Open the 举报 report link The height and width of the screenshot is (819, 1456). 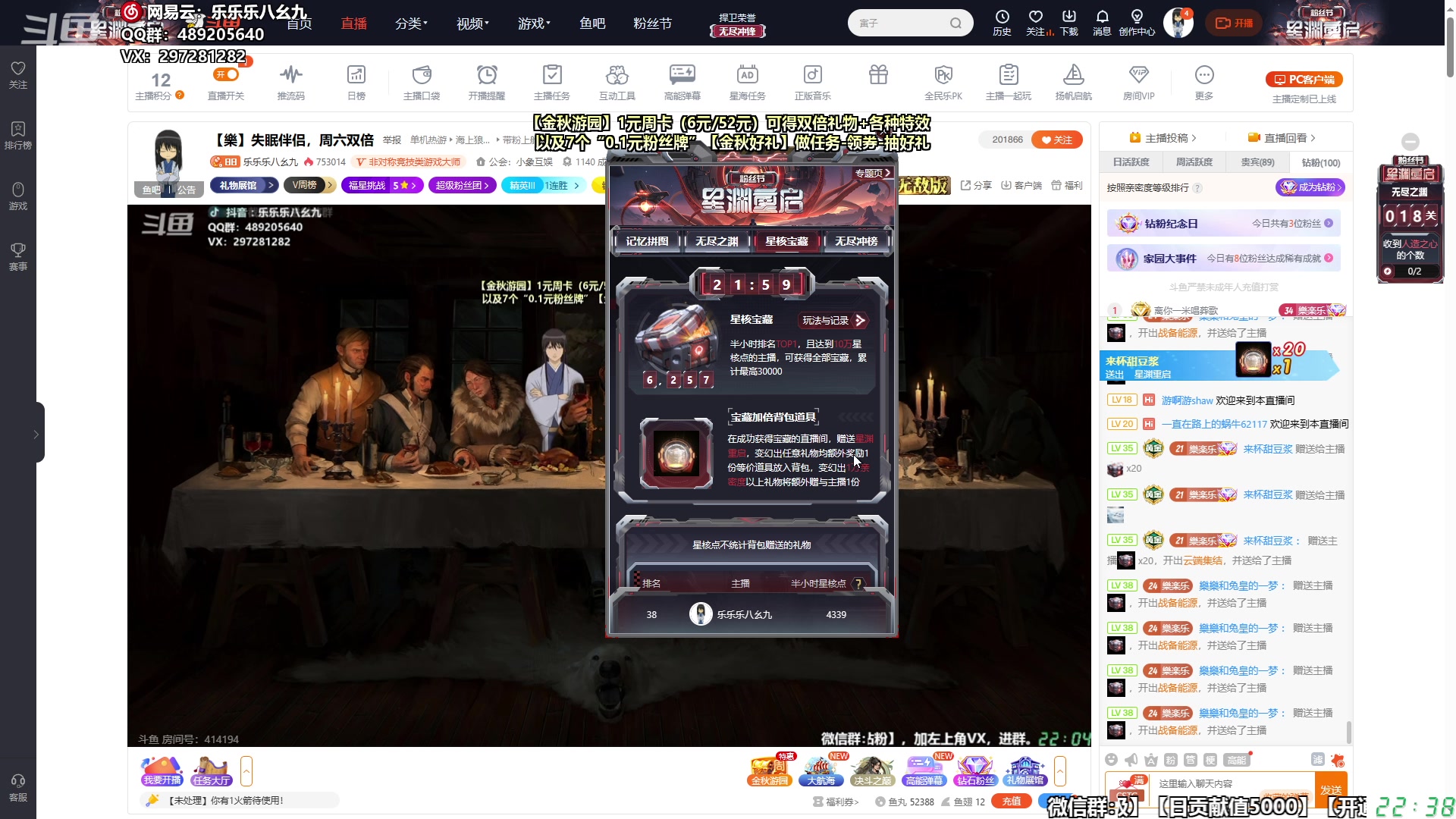pos(392,140)
